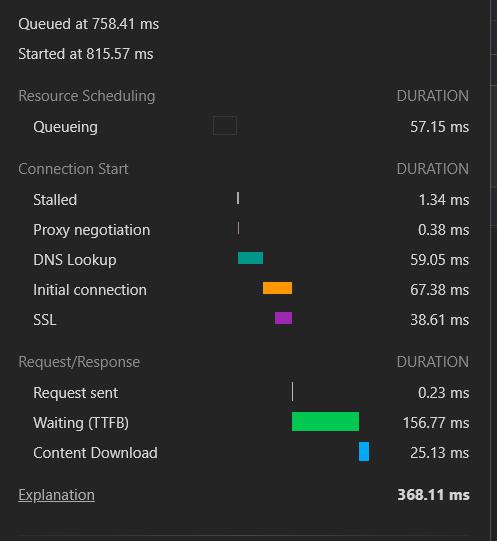The height and width of the screenshot is (541, 497).
Task: Click the total 368.11 ms value
Action: pos(433,495)
